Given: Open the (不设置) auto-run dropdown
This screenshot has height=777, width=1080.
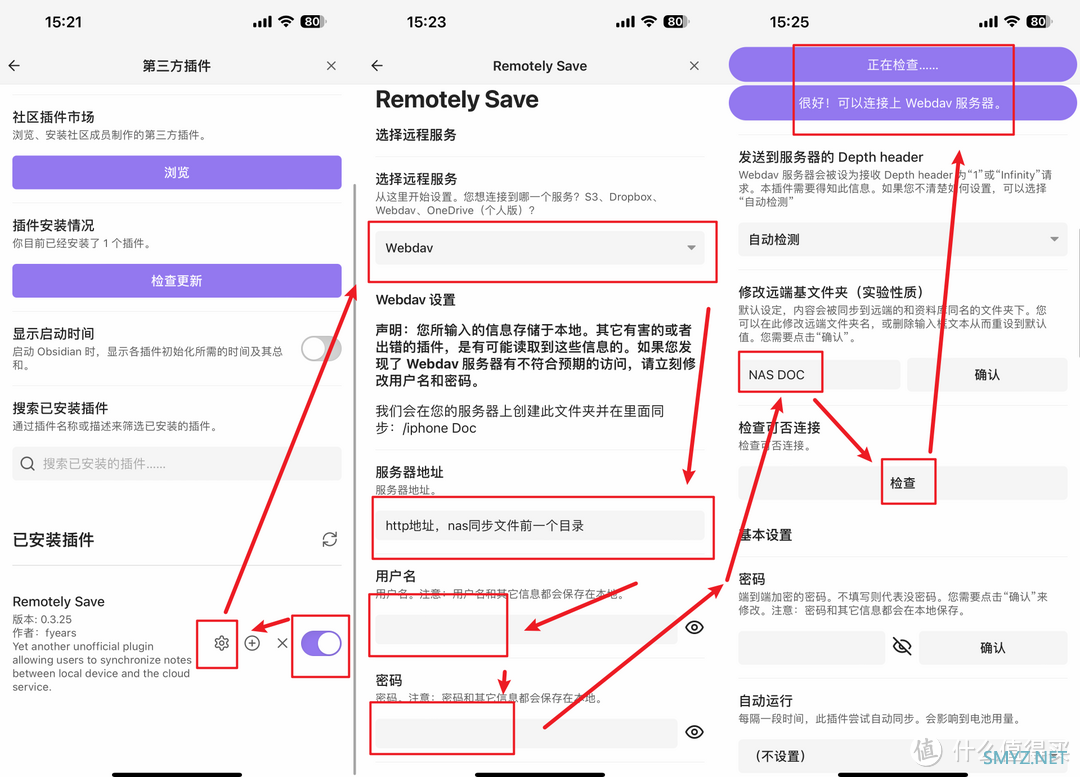Looking at the screenshot, I should (903, 756).
